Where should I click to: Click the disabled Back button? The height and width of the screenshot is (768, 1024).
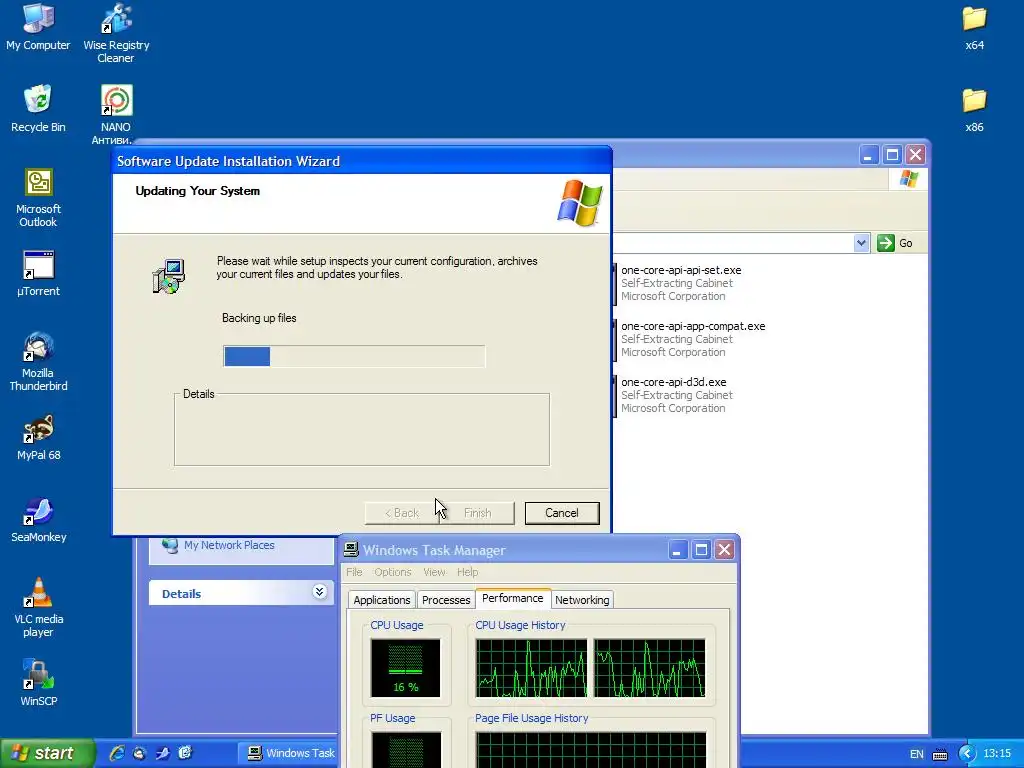402,513
